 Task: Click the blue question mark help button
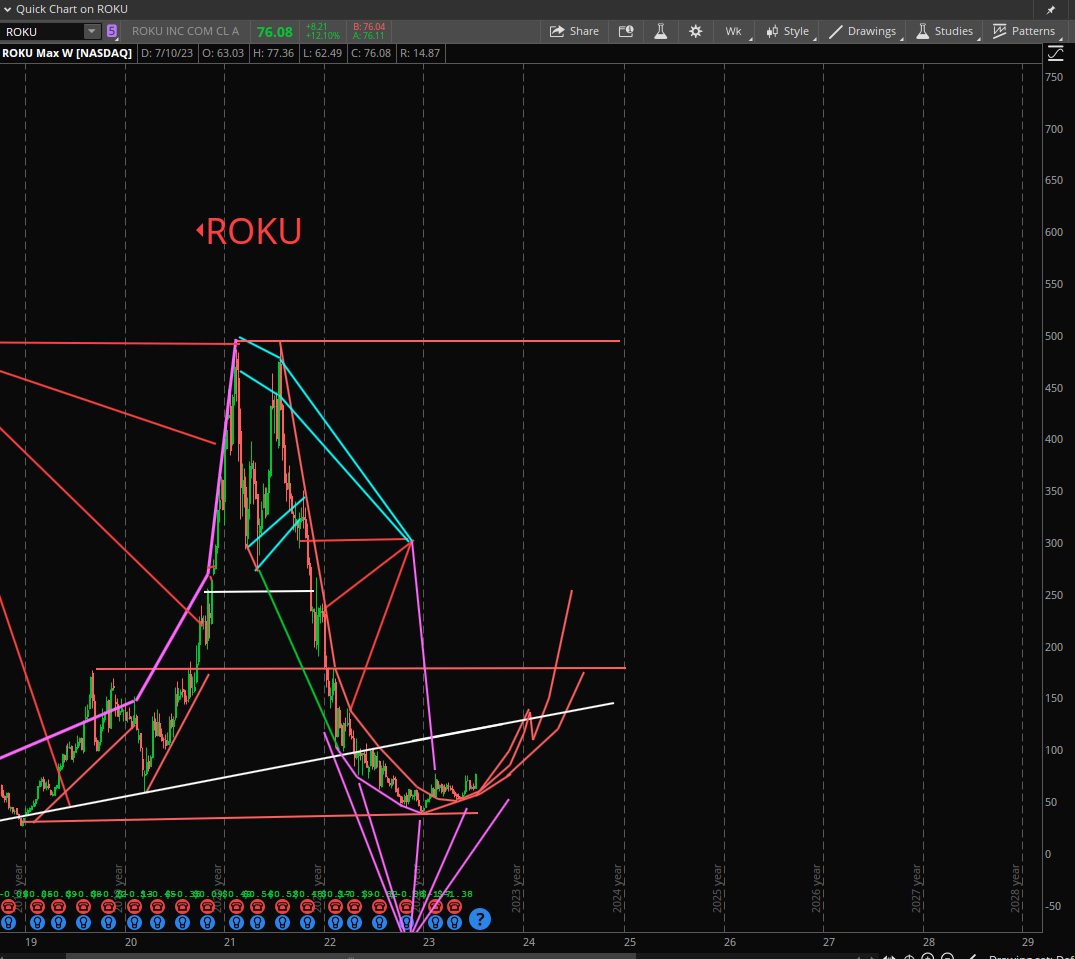click(479, 919)
